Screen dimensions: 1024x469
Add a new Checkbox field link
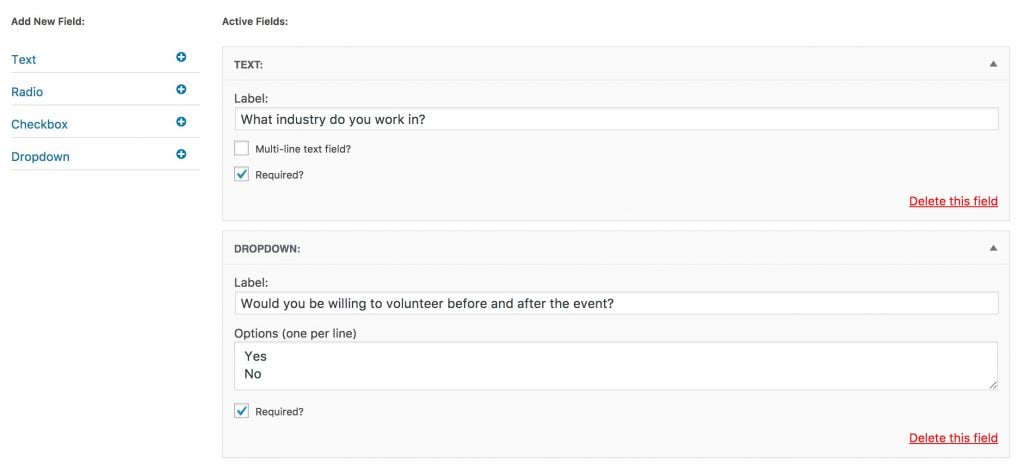click(x=39, y=124)
